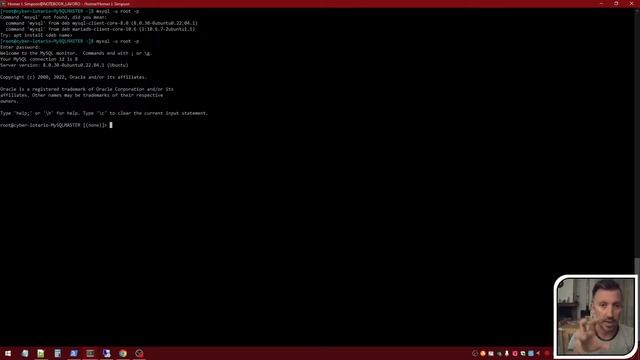Image resolution: width=640 pixels, height=360 pixels.
Task: Open the blue Word icon in the taskbar
Action: [74, 353]
